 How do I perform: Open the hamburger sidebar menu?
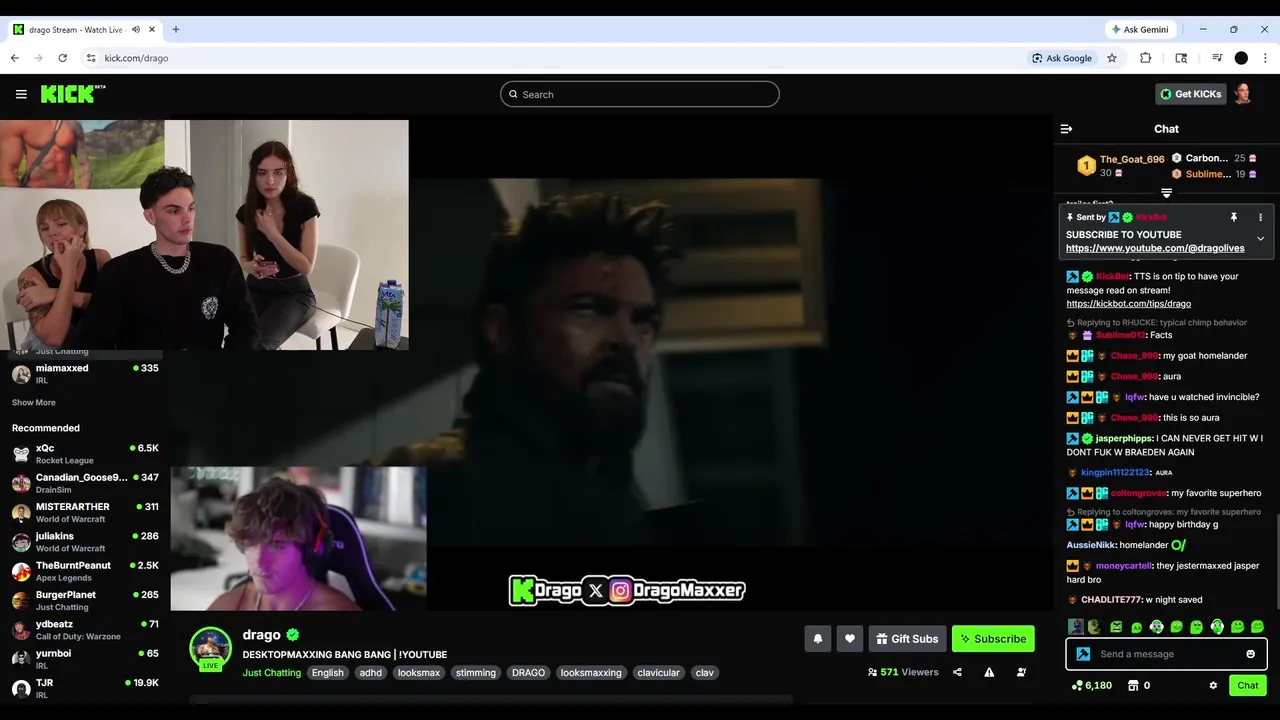click(x=21, y=94)
